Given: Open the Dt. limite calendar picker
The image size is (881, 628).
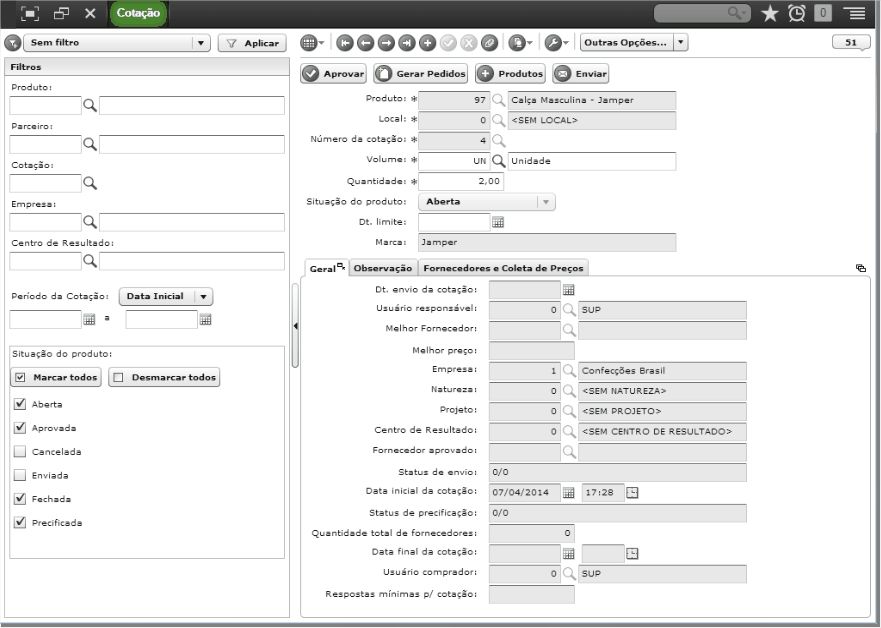Looking at the screenshot, I should point(498,222).
